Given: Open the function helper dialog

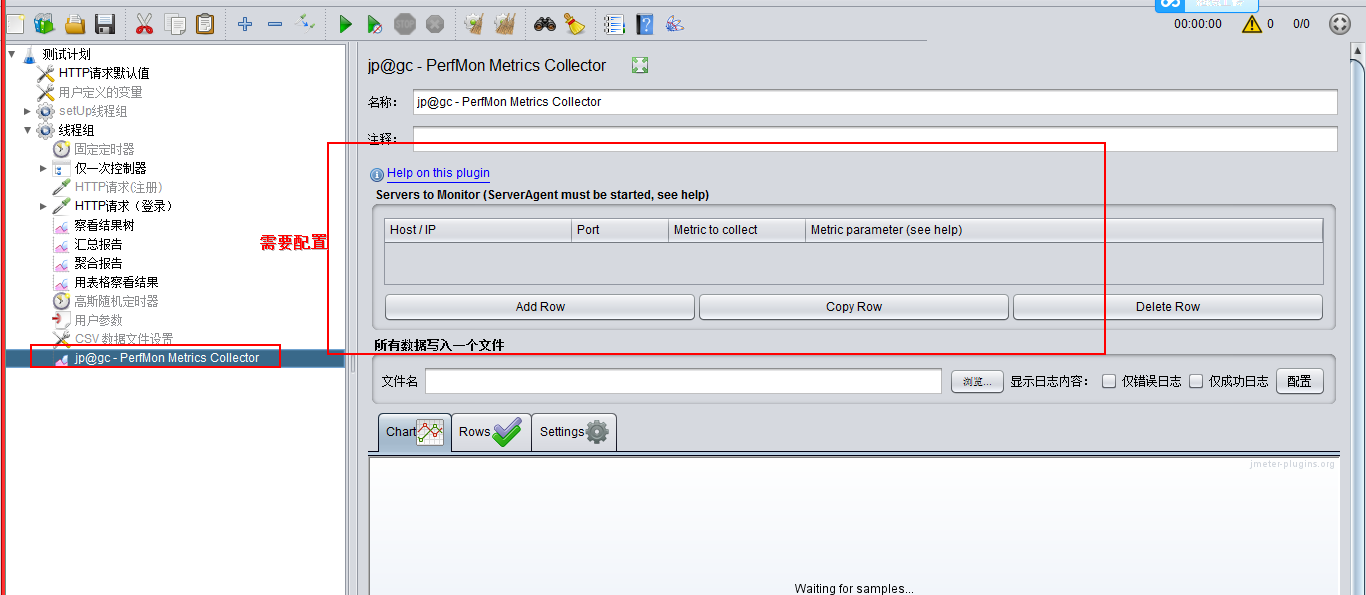Looking at the screenshot, I should pyautogui.click(x=614, y=24).
